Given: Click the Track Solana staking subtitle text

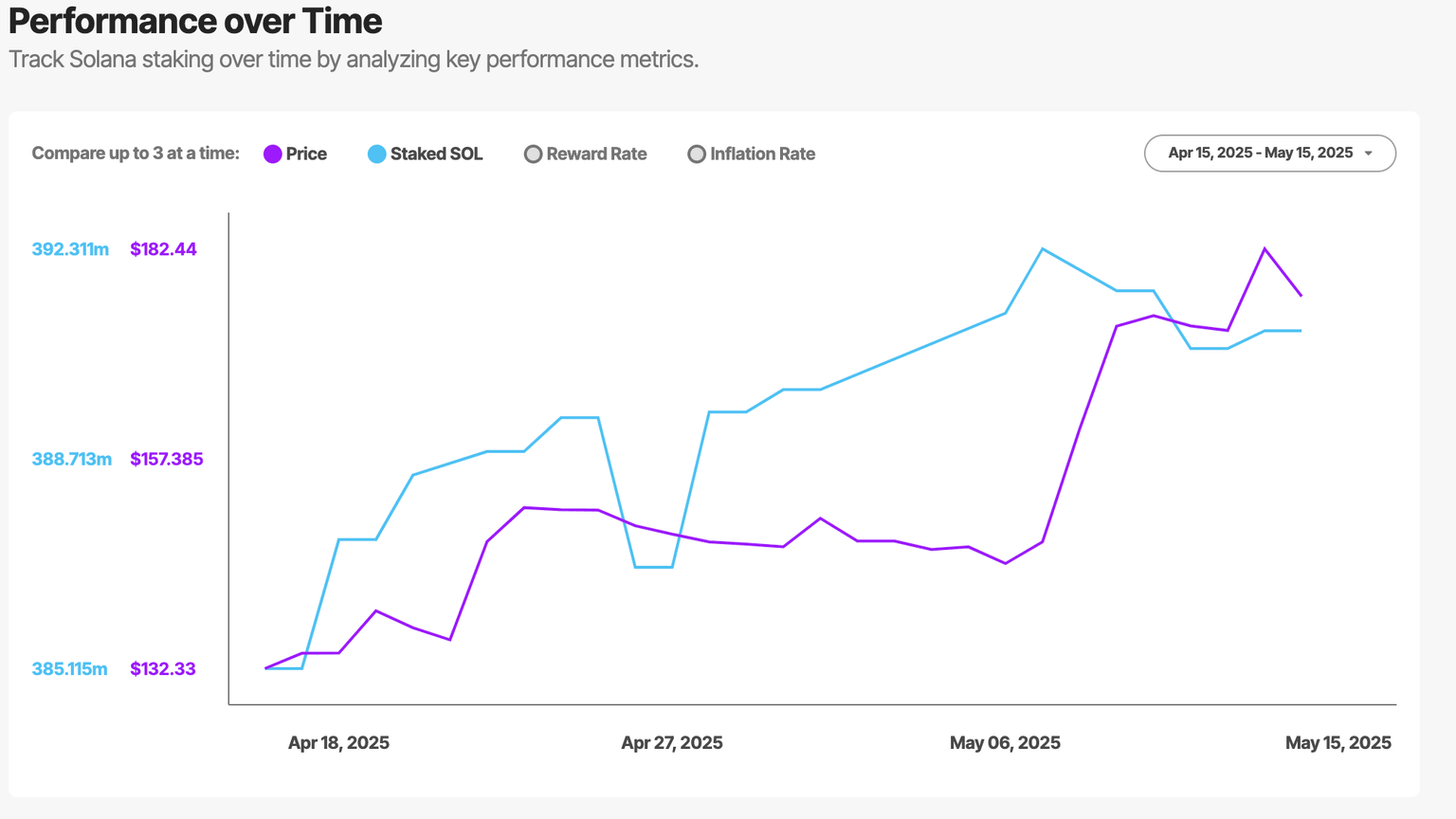Looking at the screenshot, I should point(354,60).
